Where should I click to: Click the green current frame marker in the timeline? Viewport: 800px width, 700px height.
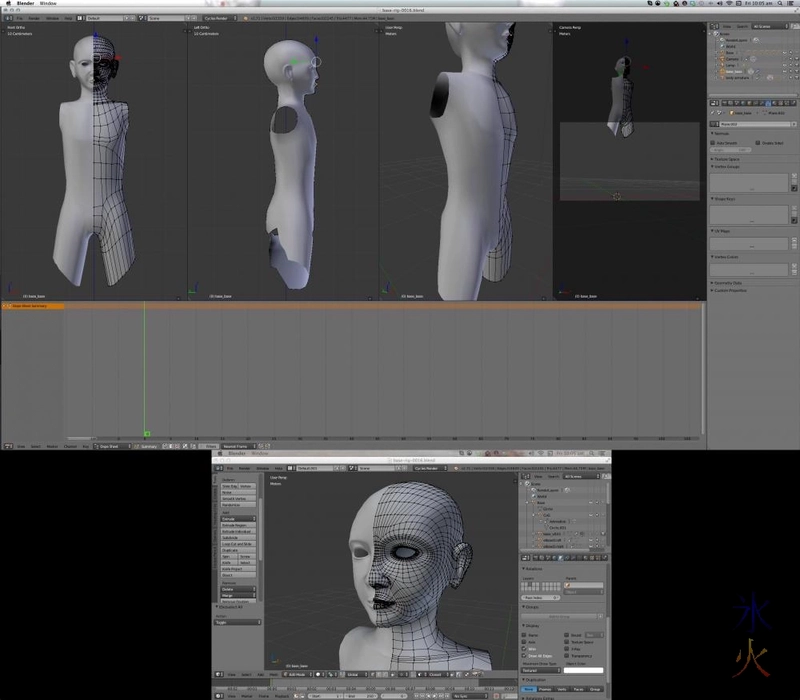coord(146,432)
